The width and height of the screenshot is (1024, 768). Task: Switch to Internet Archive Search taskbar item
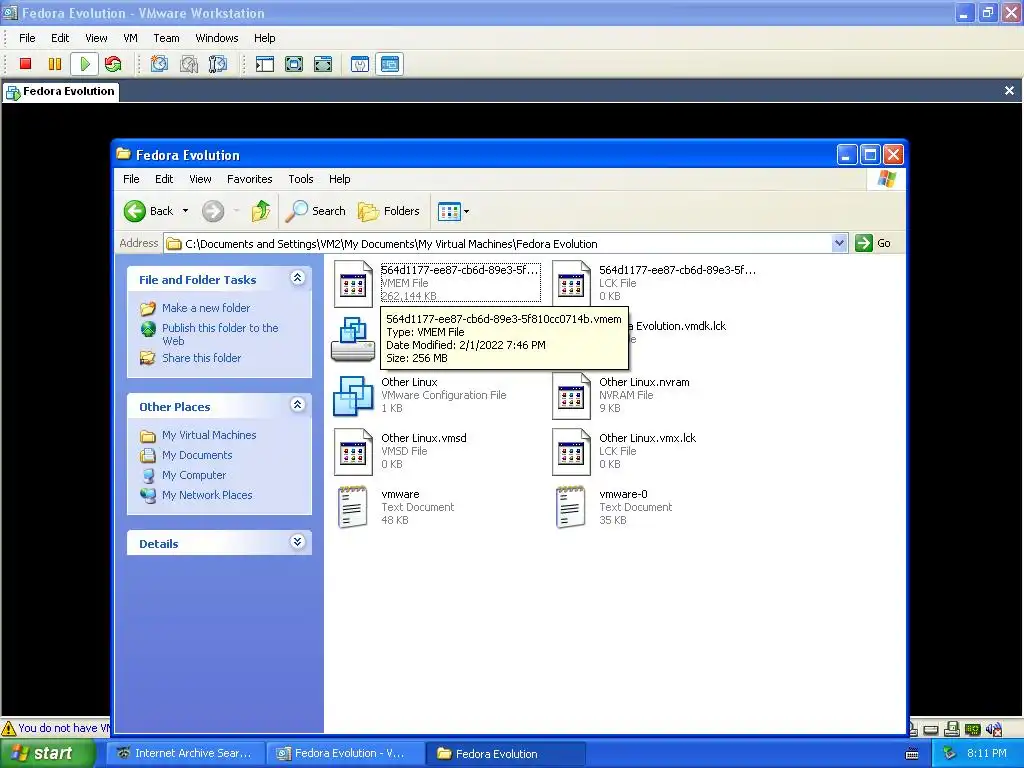click(x=186, y=753)
